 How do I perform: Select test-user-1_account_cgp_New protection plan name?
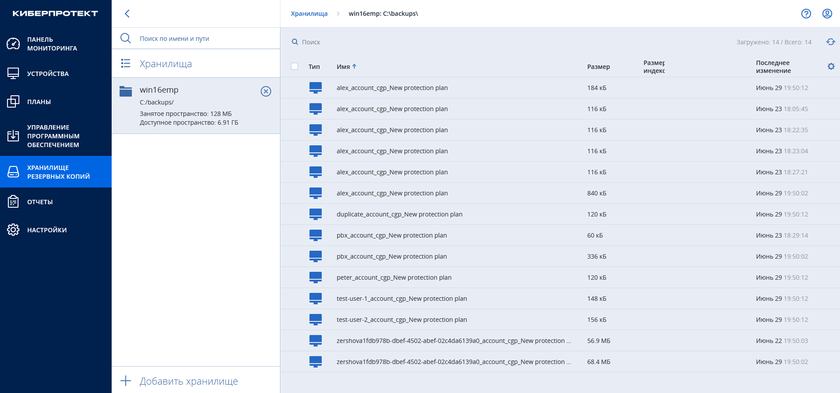tap(402, 298)
